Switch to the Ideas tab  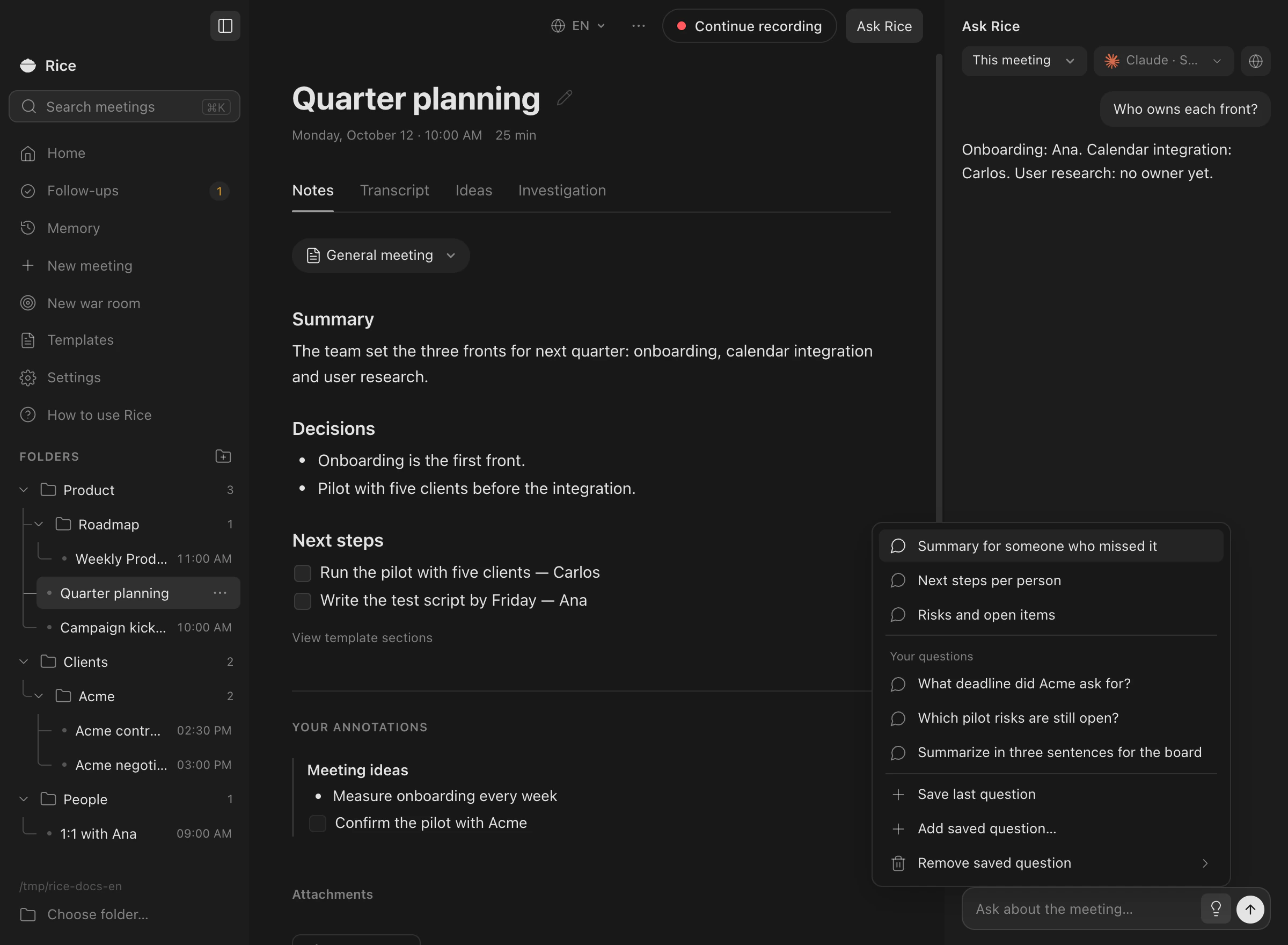473,191
